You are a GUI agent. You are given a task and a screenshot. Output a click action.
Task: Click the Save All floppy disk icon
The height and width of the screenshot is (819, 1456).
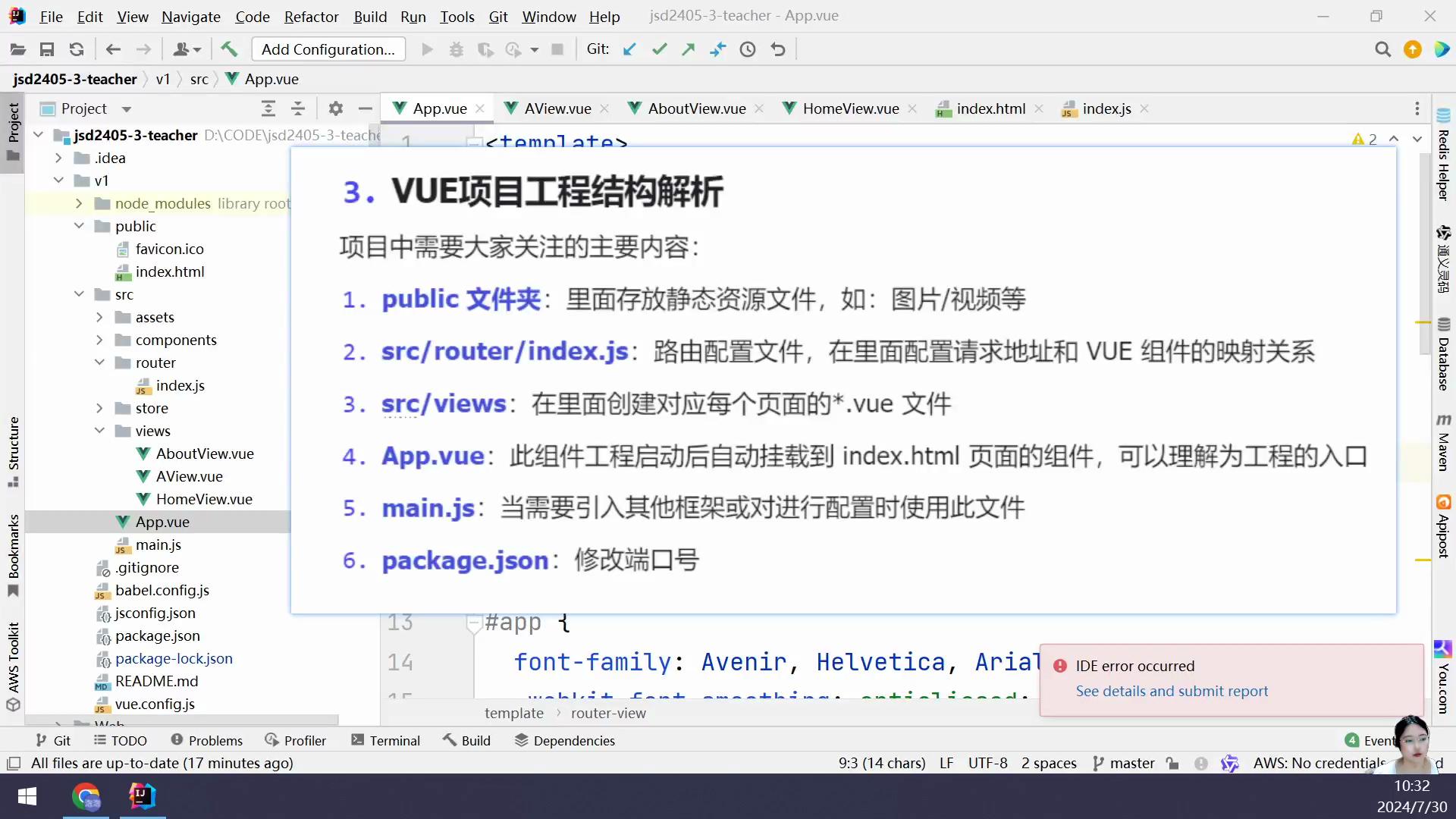click(47, 49)
